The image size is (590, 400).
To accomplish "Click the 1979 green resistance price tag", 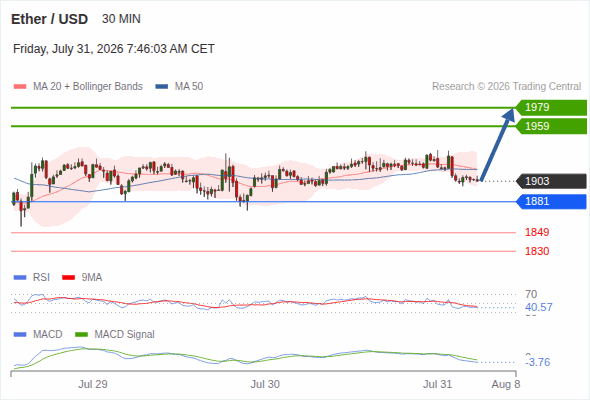I will pos(551,108).
